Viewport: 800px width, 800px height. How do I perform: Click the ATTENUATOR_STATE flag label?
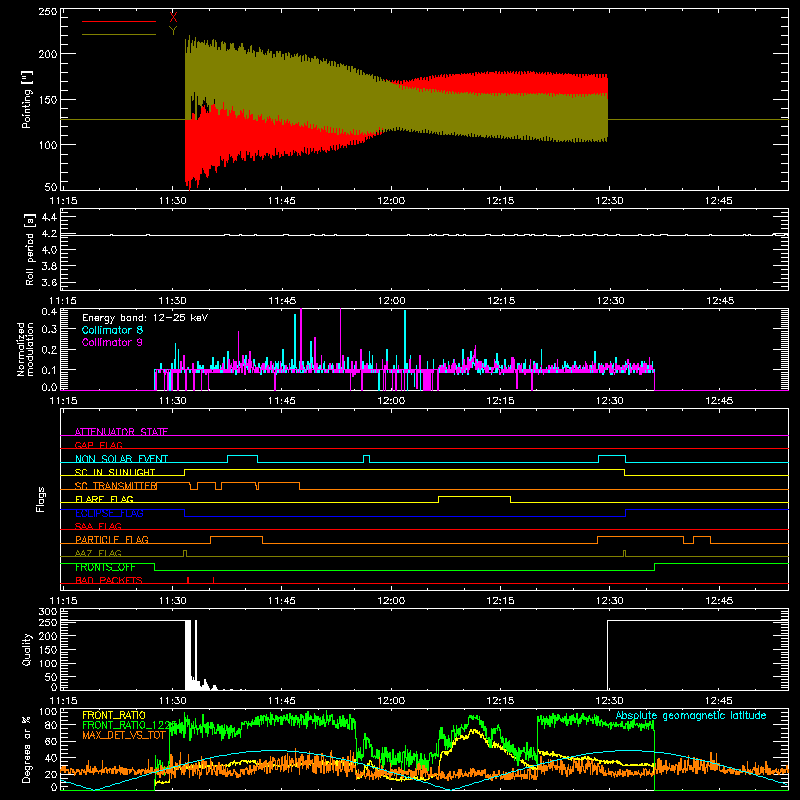[x=121, y=432]
